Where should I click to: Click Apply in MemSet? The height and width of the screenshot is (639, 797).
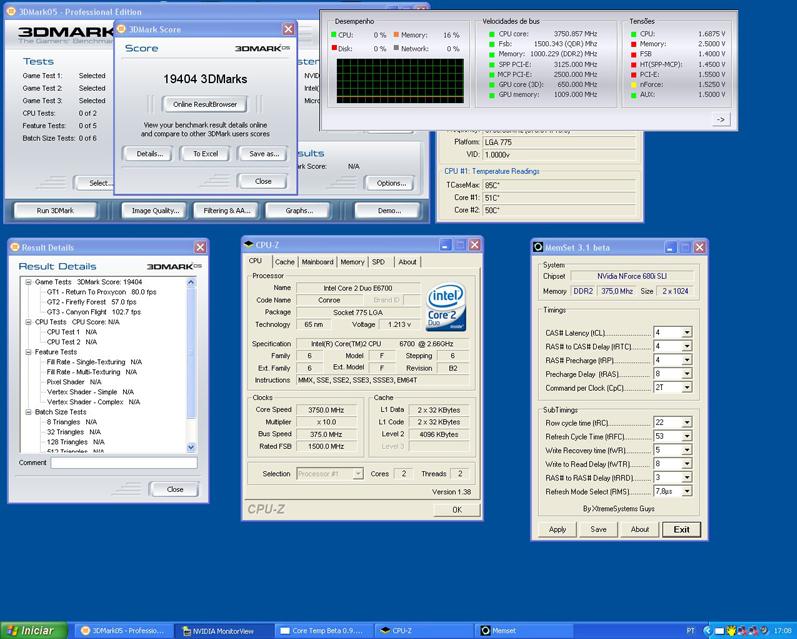click(557, 529)
